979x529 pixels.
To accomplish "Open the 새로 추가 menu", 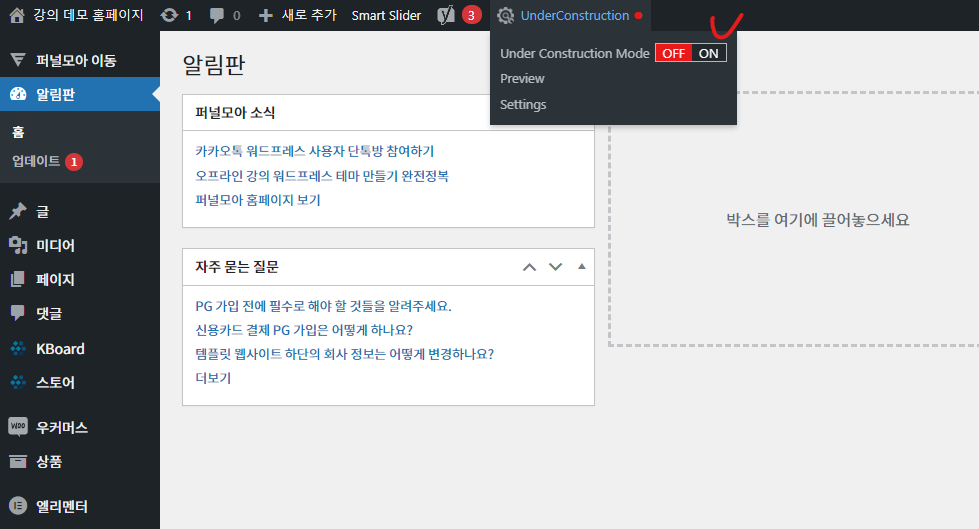I will (297, 16).
